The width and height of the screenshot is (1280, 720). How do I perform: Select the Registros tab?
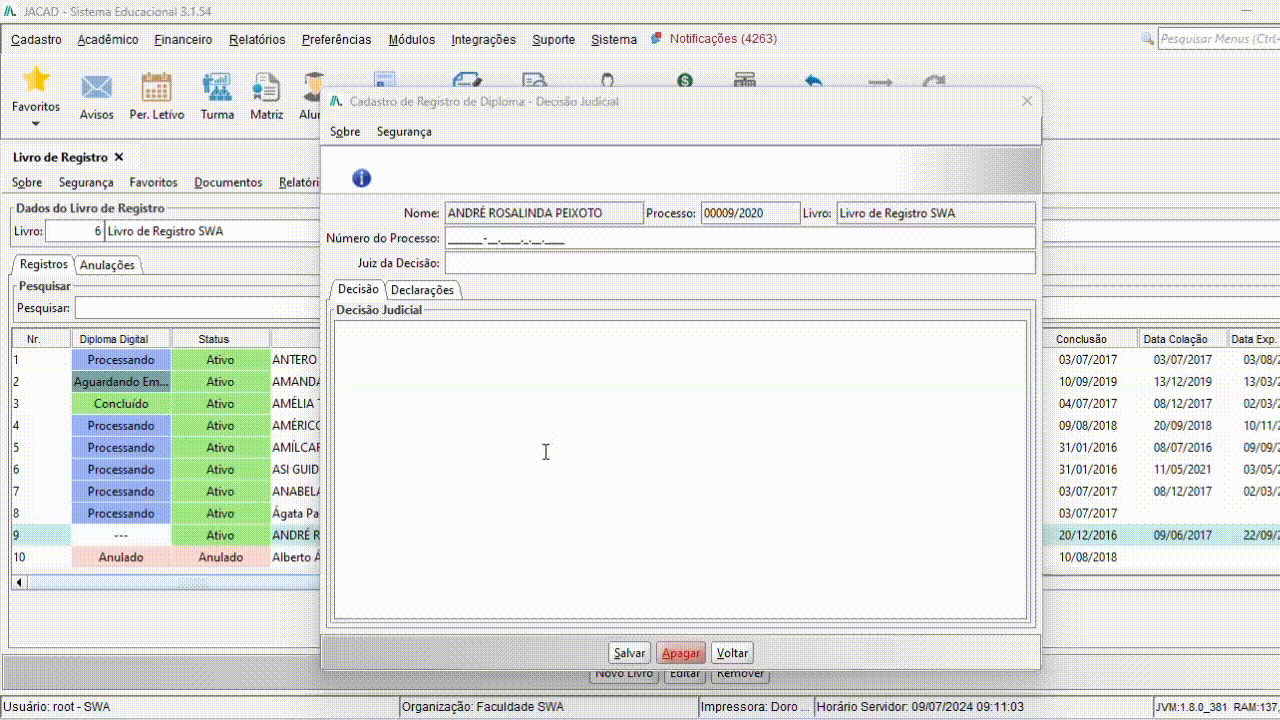click(x=43, y=264)
